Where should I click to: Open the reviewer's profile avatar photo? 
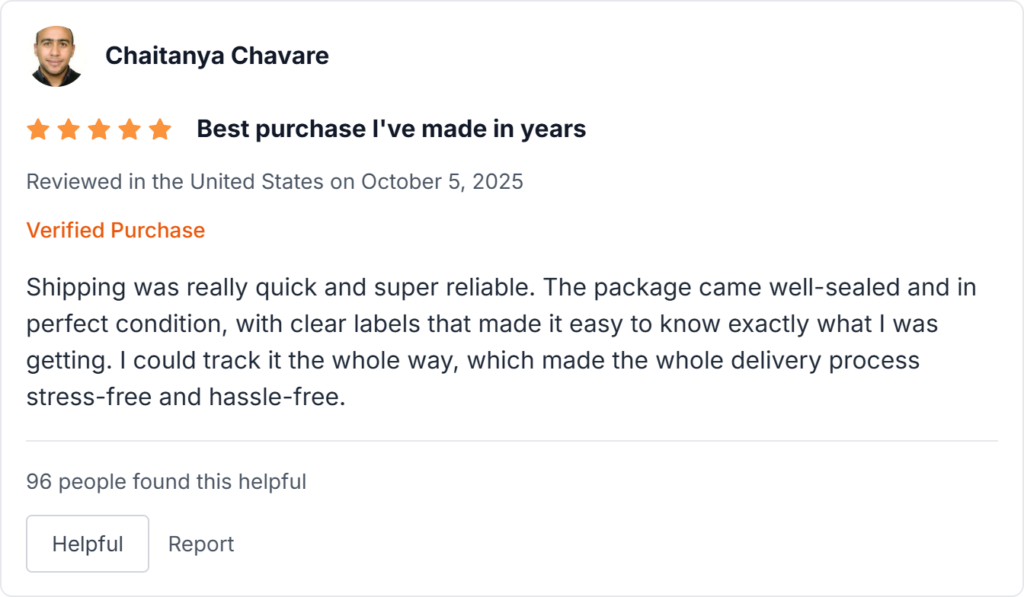[56, 56]
